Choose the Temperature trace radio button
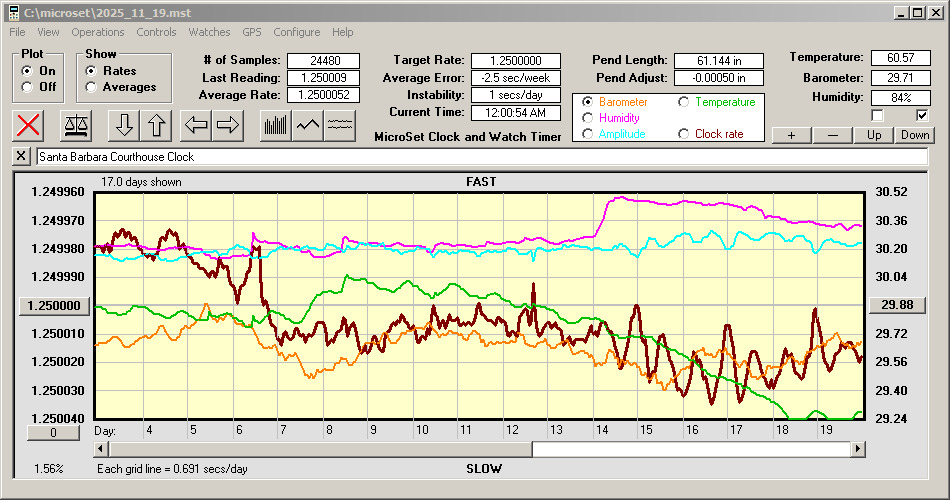Viewport: 950px width, 500px height. [684, 102]
